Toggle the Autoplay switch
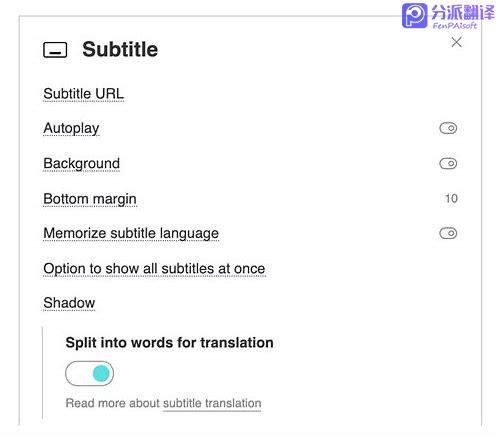 point(448,128)
